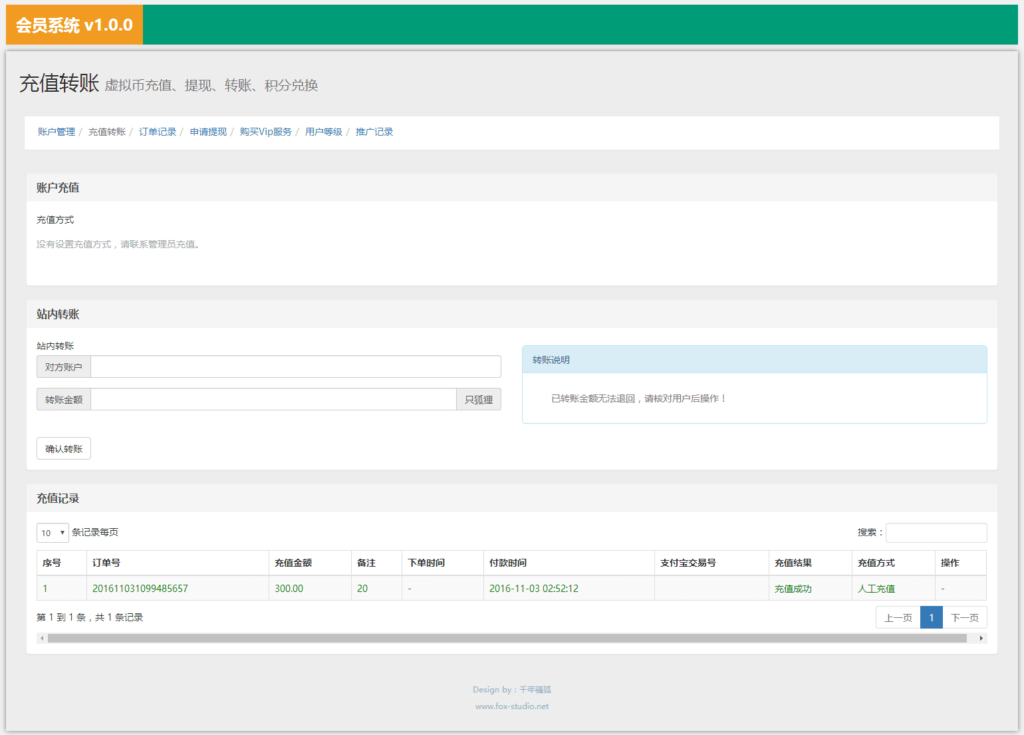Click the 300.00 amount cell
1024x735 pixels.
(x=310, y=589)
